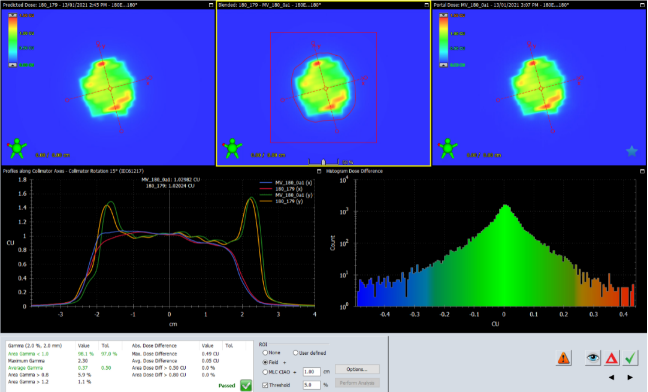
Task: Click the 180_179 (y) legend entry
Action: 282,201
